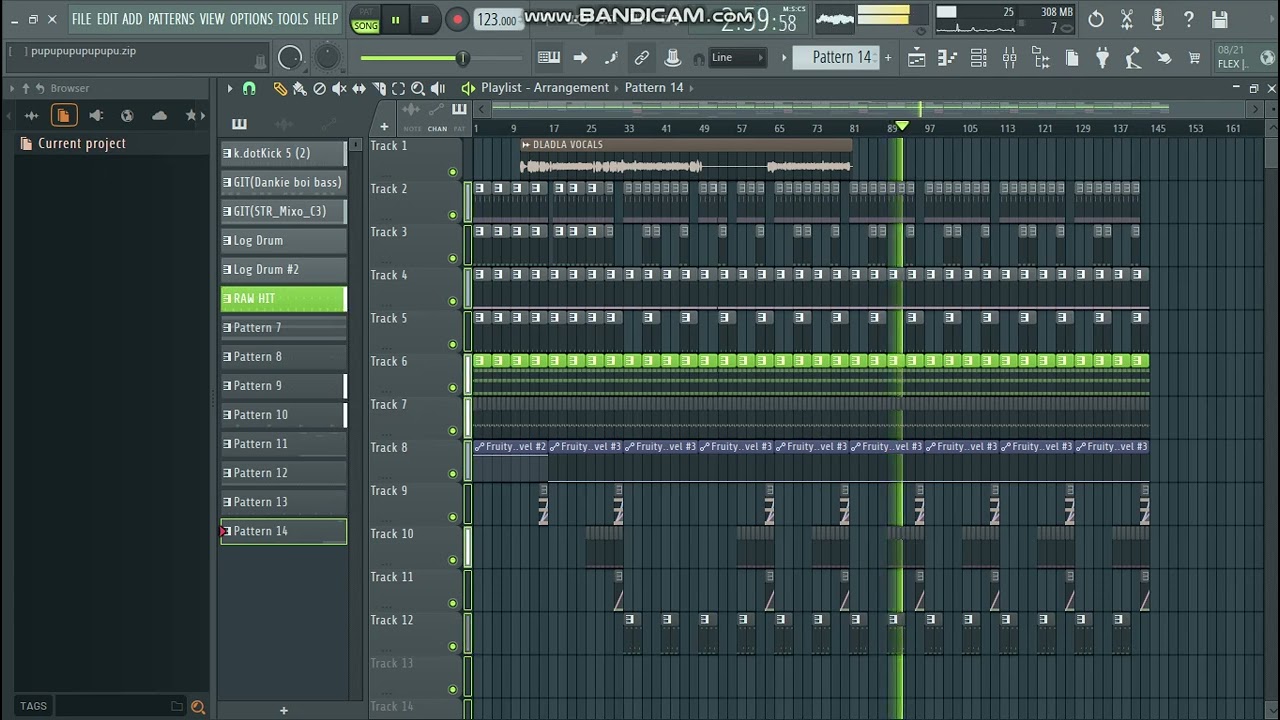This screenshot has height=720, width=1280.
Task: Select RAW HIT in pattern picker
Action: [x=283, y=298]
